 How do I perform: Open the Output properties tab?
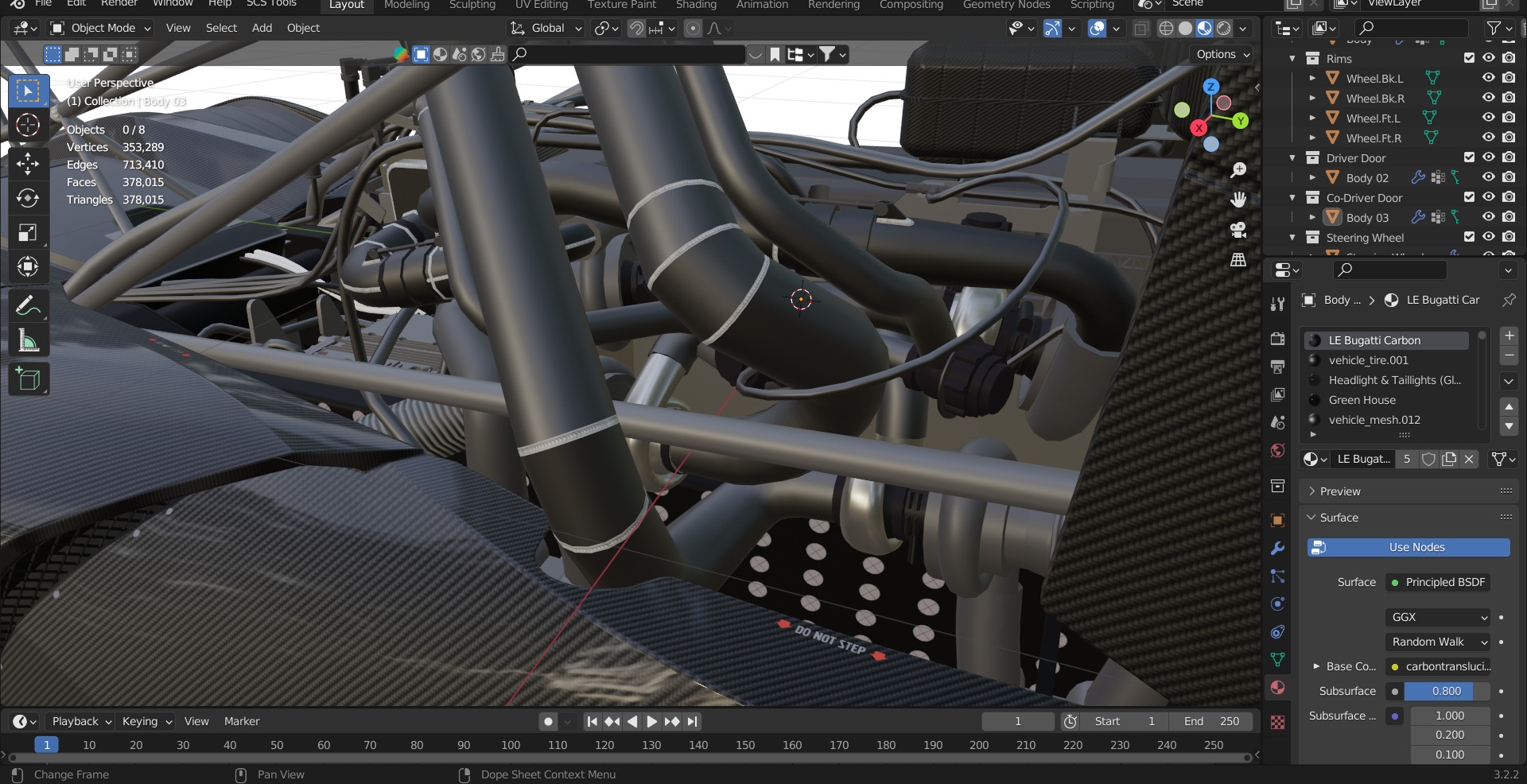coord(1277,367)
